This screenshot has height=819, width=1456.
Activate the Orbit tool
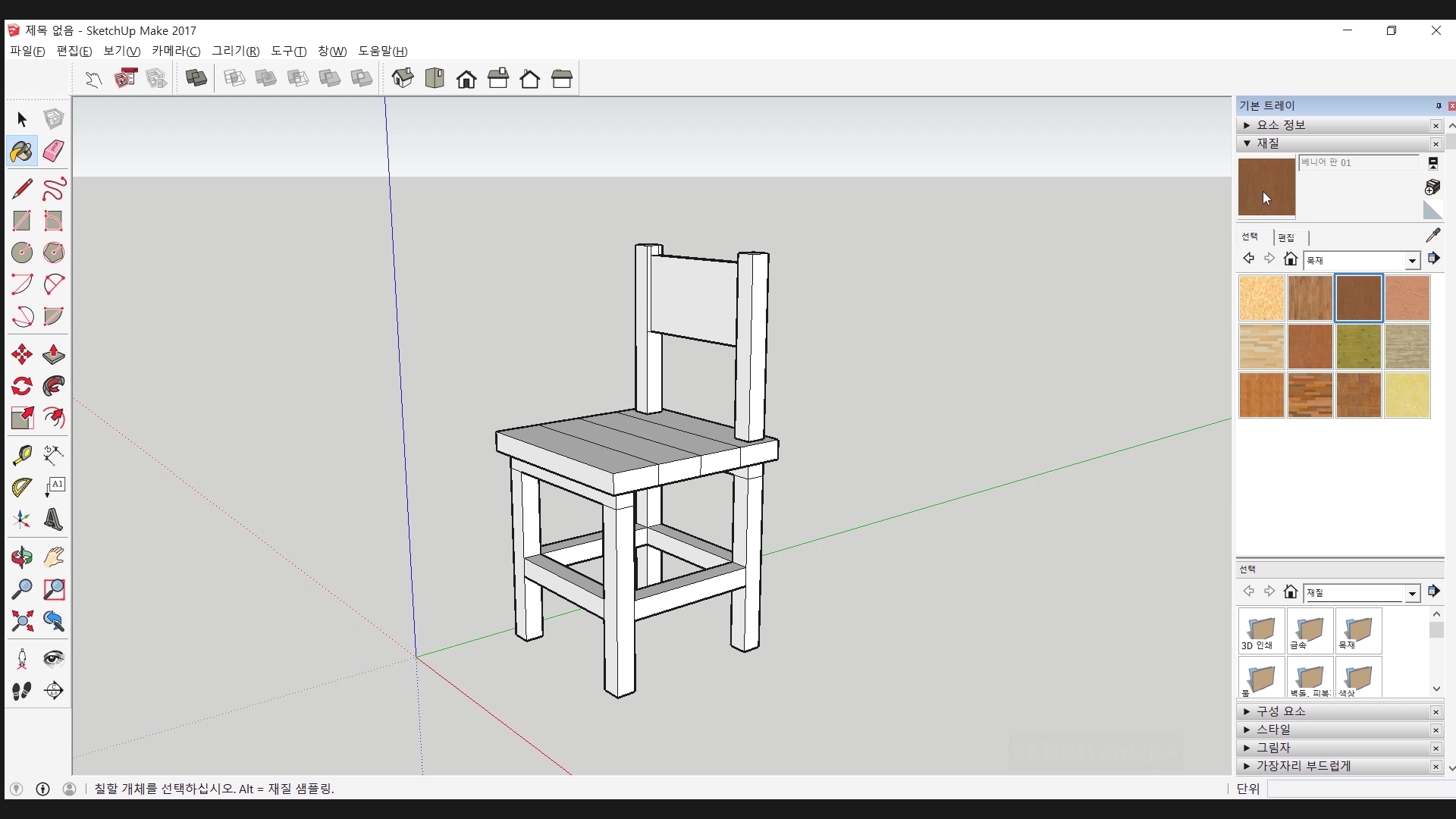(x=22, y=557)
